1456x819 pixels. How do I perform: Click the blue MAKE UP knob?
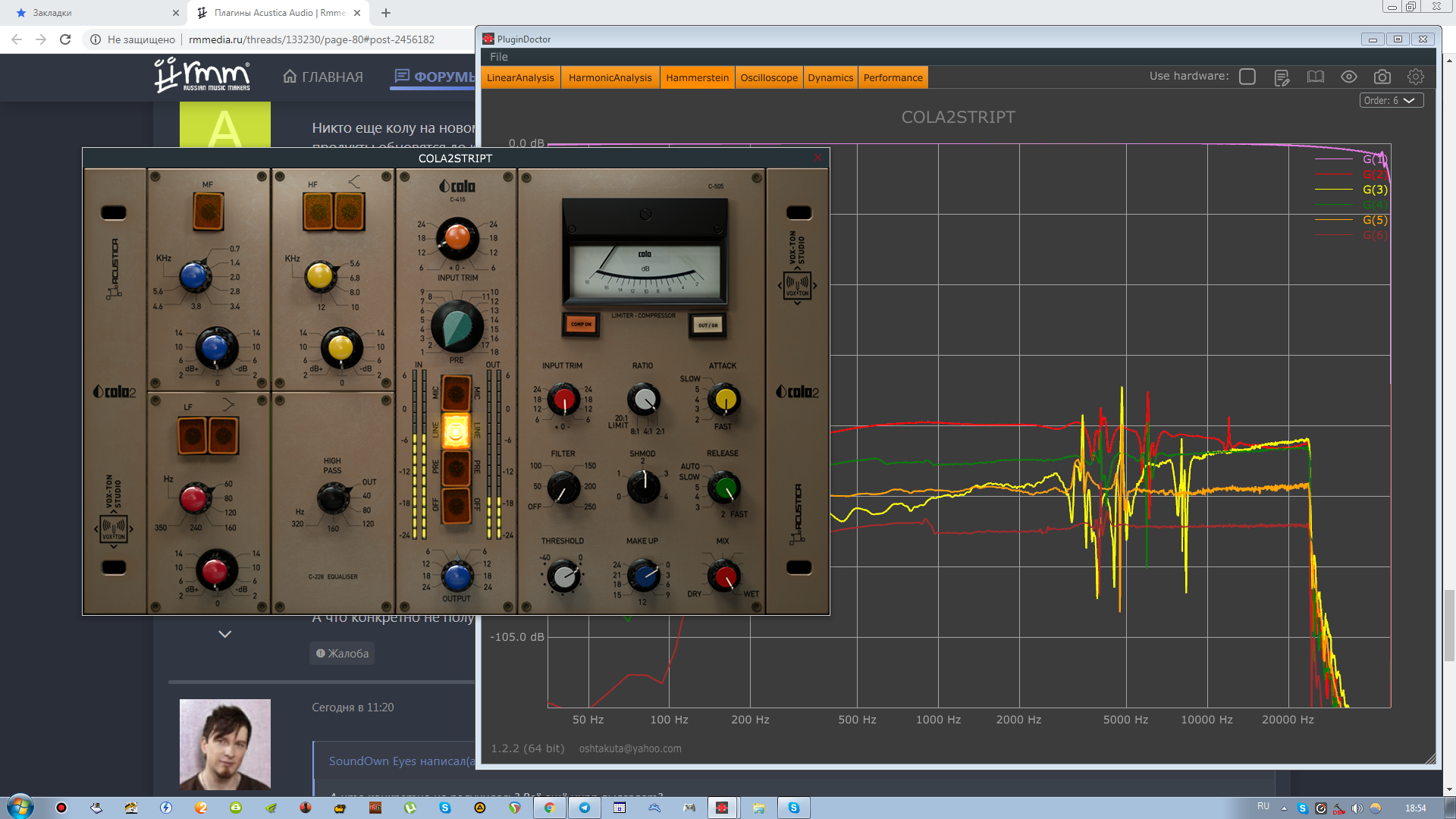pyautogui.click(x=644, y=576)
